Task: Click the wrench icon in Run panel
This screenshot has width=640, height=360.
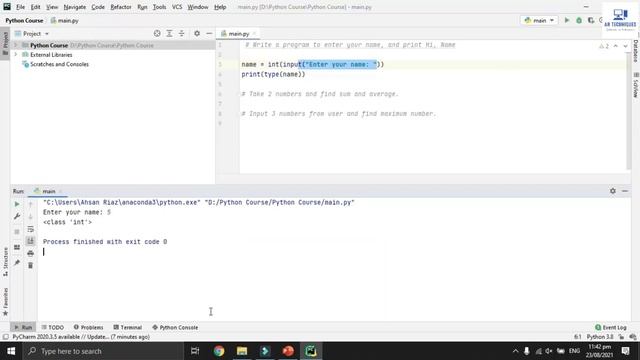Action: (x=17, y=216)
